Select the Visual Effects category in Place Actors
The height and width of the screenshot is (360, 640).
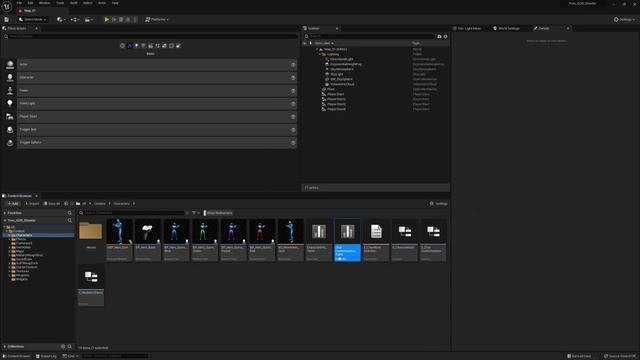[x=158, y=46]
